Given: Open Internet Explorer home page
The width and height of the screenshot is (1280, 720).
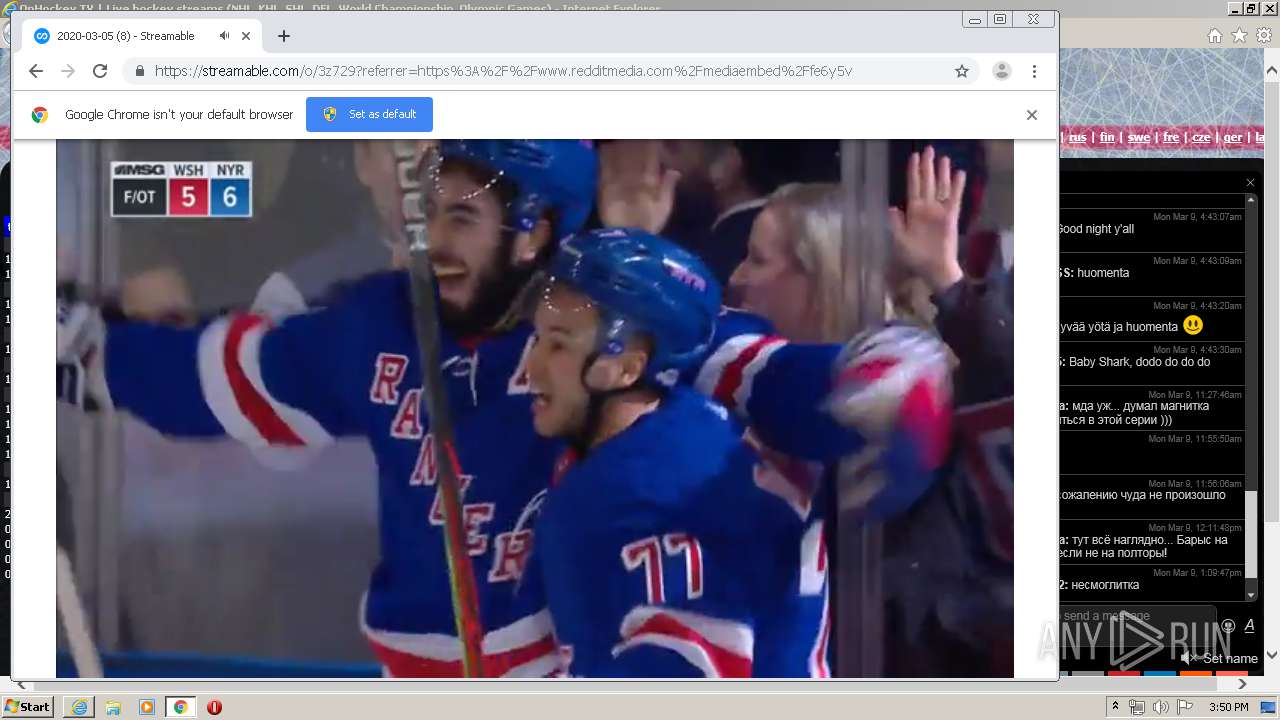Looking at the screenshot, I should click(1215, 35).
